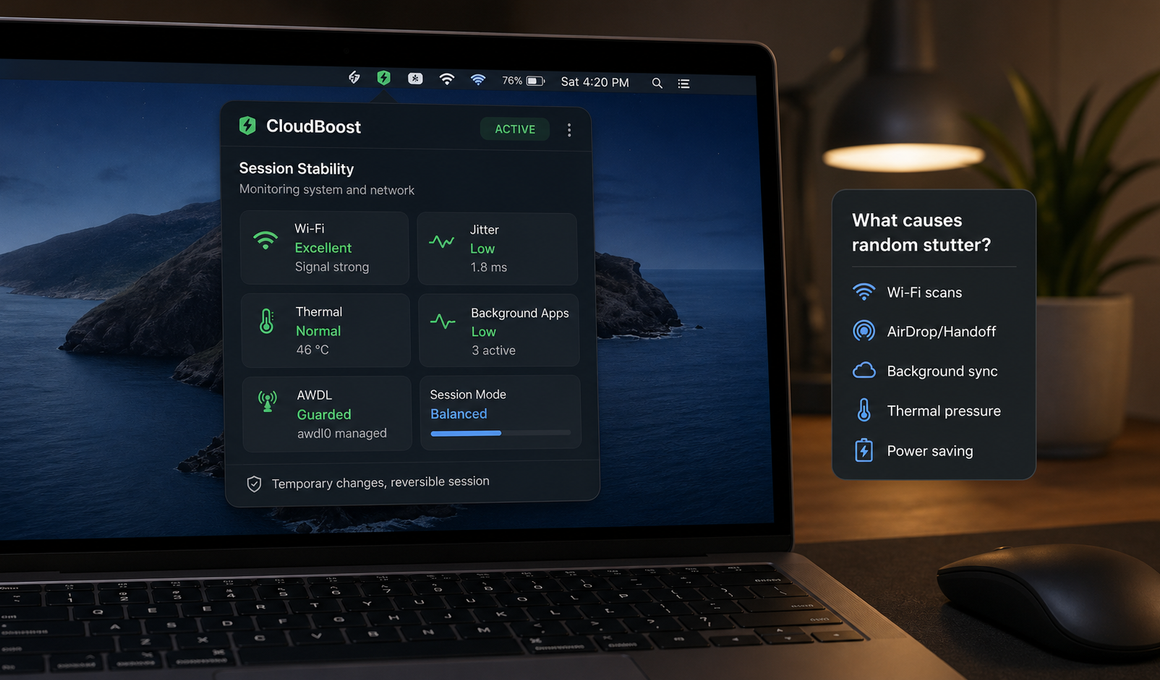Click the CloudBoost logo in popover header
1160x680 pixels.
(x=247, y=126)
